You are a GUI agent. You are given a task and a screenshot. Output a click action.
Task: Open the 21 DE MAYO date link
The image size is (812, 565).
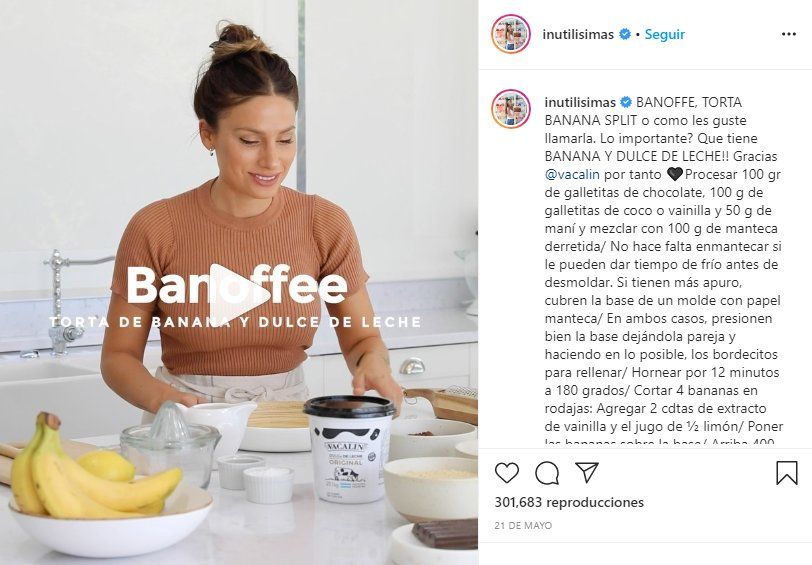coord(523,525)
